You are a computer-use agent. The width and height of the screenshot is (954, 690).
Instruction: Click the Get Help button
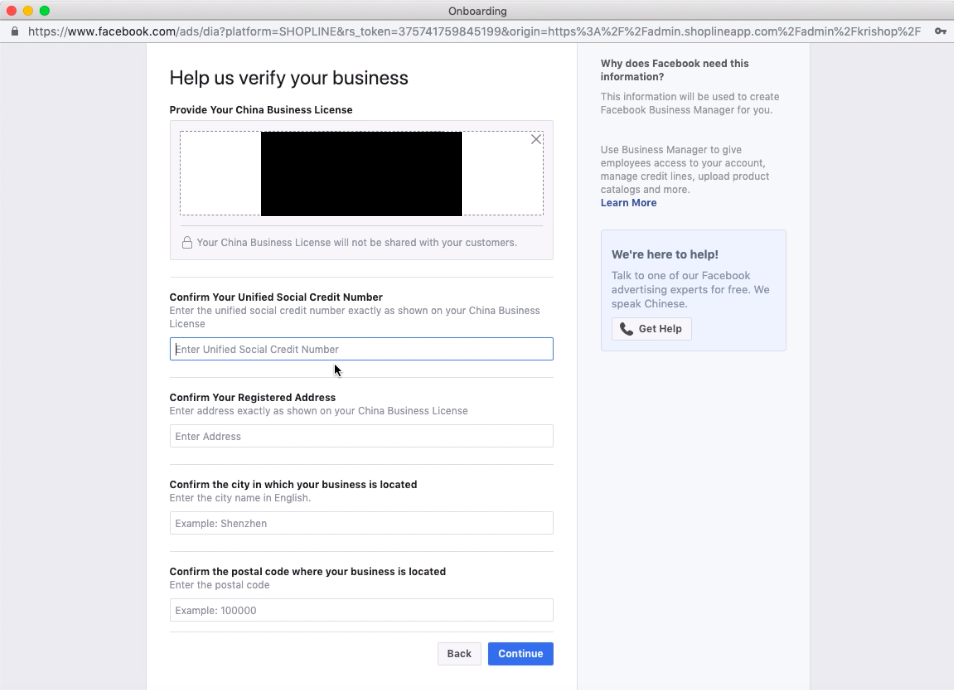(651, 329)
